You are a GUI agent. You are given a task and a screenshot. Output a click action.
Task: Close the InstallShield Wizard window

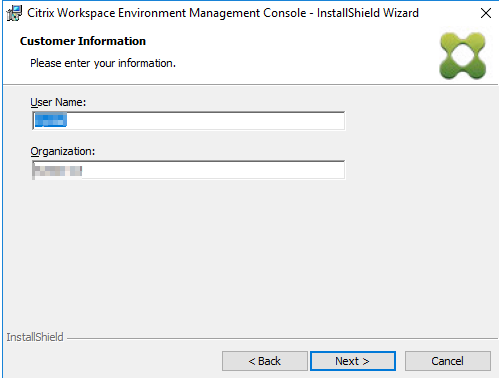click(x=486, y=13)
